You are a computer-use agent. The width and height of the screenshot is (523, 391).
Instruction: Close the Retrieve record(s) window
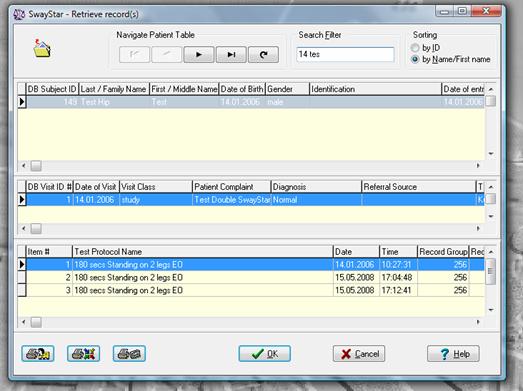[x=486, y=12]
